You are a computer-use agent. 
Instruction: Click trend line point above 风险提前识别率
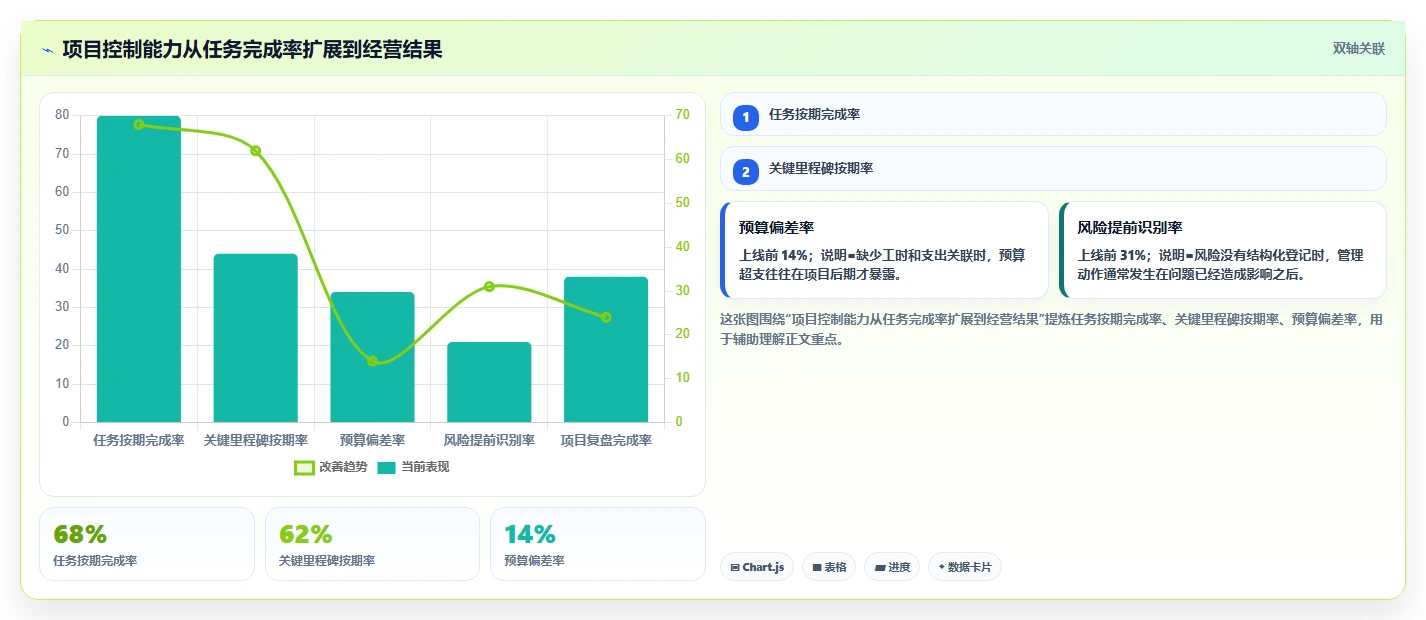click(489, 286)
